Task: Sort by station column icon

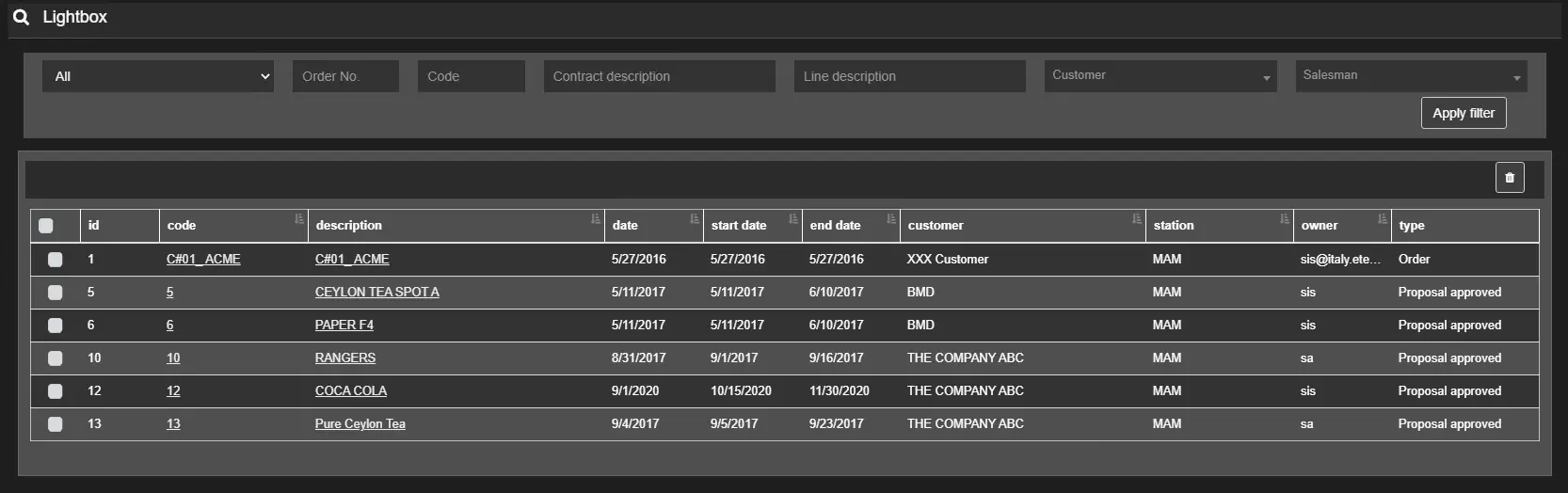Action: coord(1284,219)
